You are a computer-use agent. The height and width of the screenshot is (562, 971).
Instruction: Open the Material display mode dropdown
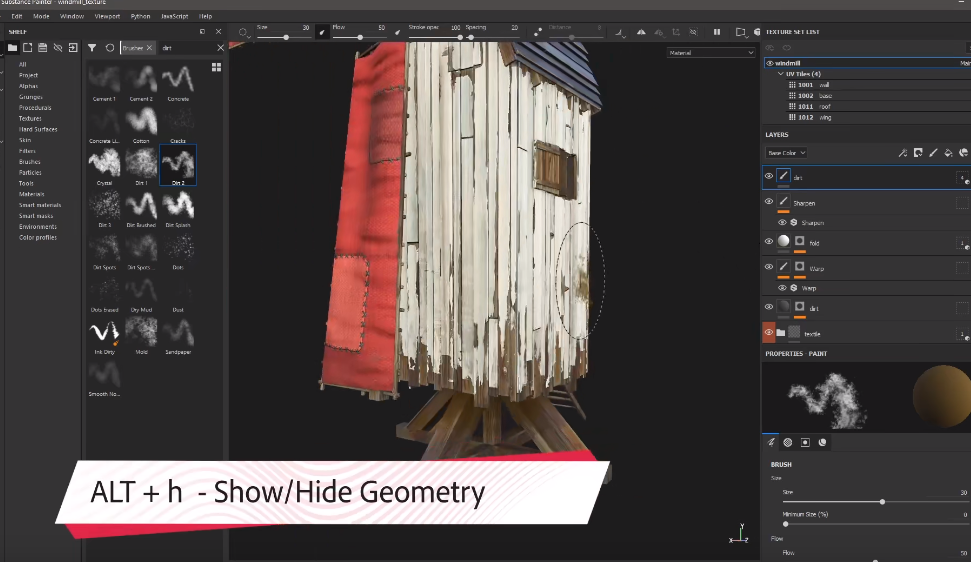[711, 53]
